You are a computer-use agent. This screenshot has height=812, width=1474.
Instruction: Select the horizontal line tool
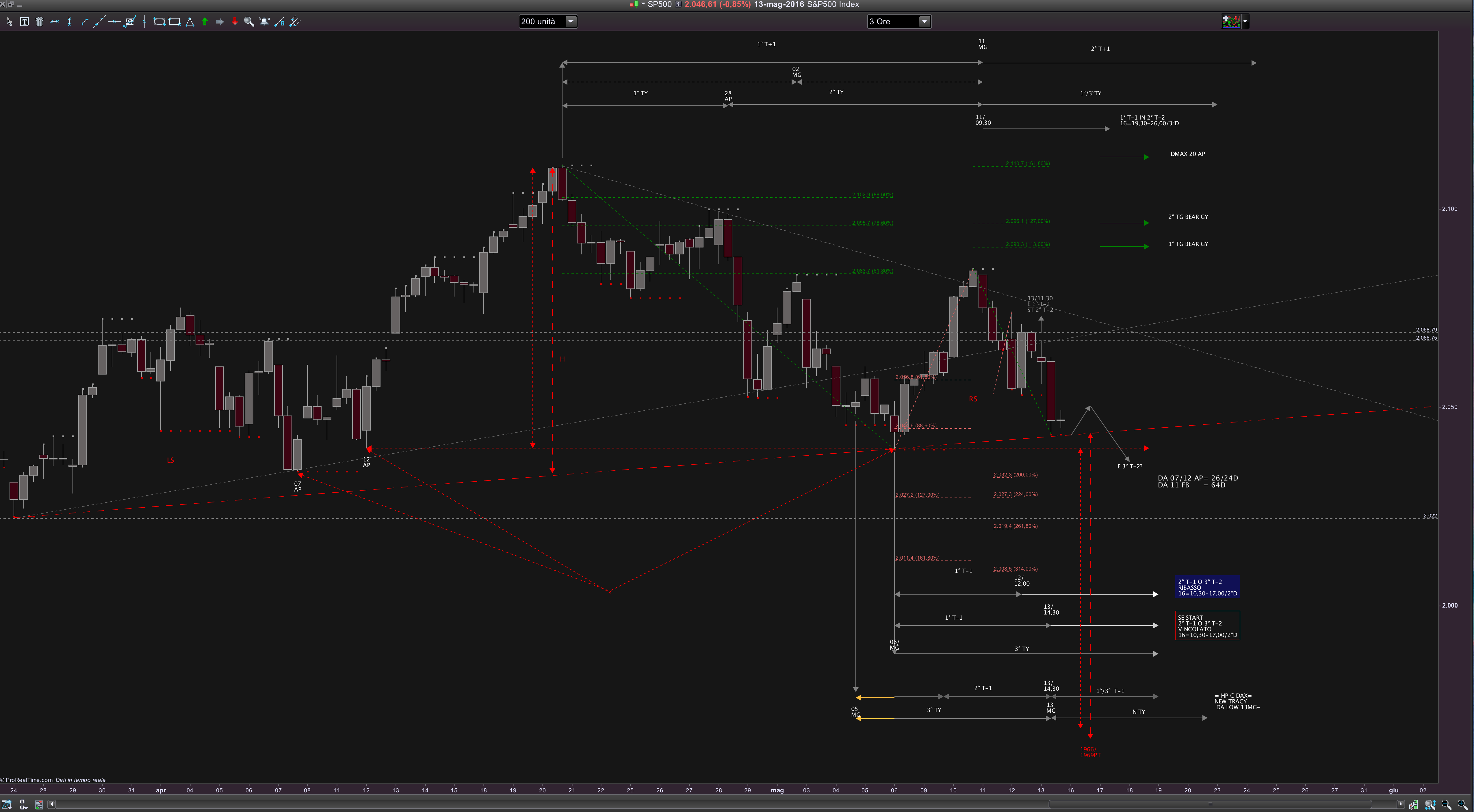pos(114,22)
